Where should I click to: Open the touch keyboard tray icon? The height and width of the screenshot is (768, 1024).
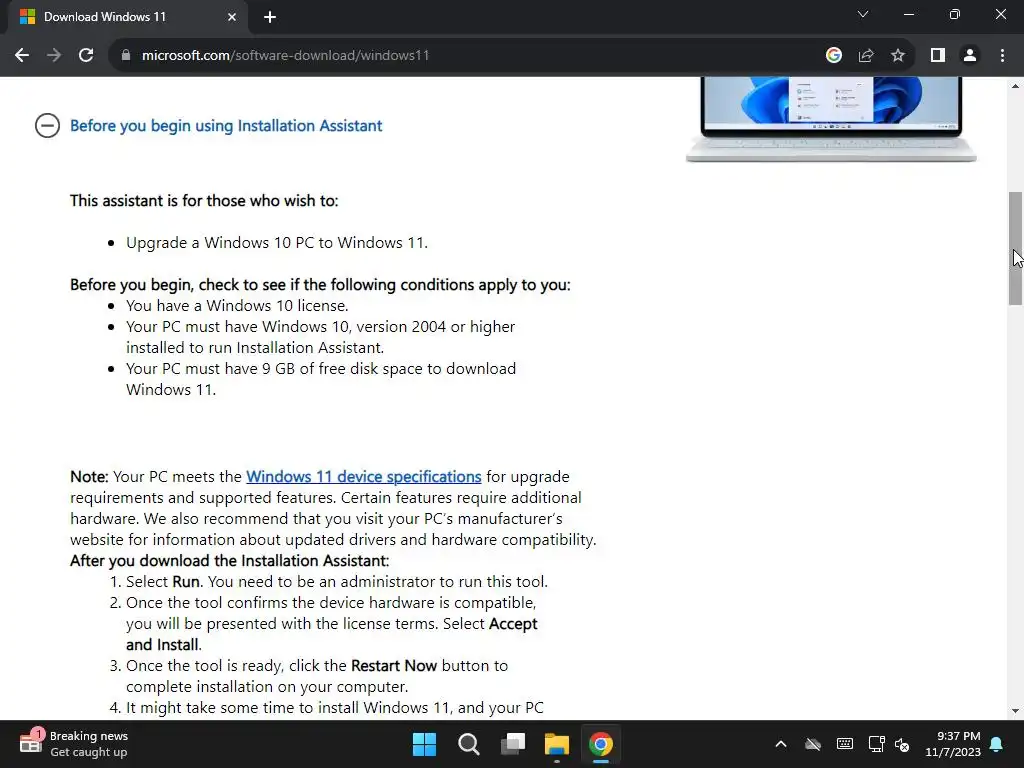tap(844, 744)
